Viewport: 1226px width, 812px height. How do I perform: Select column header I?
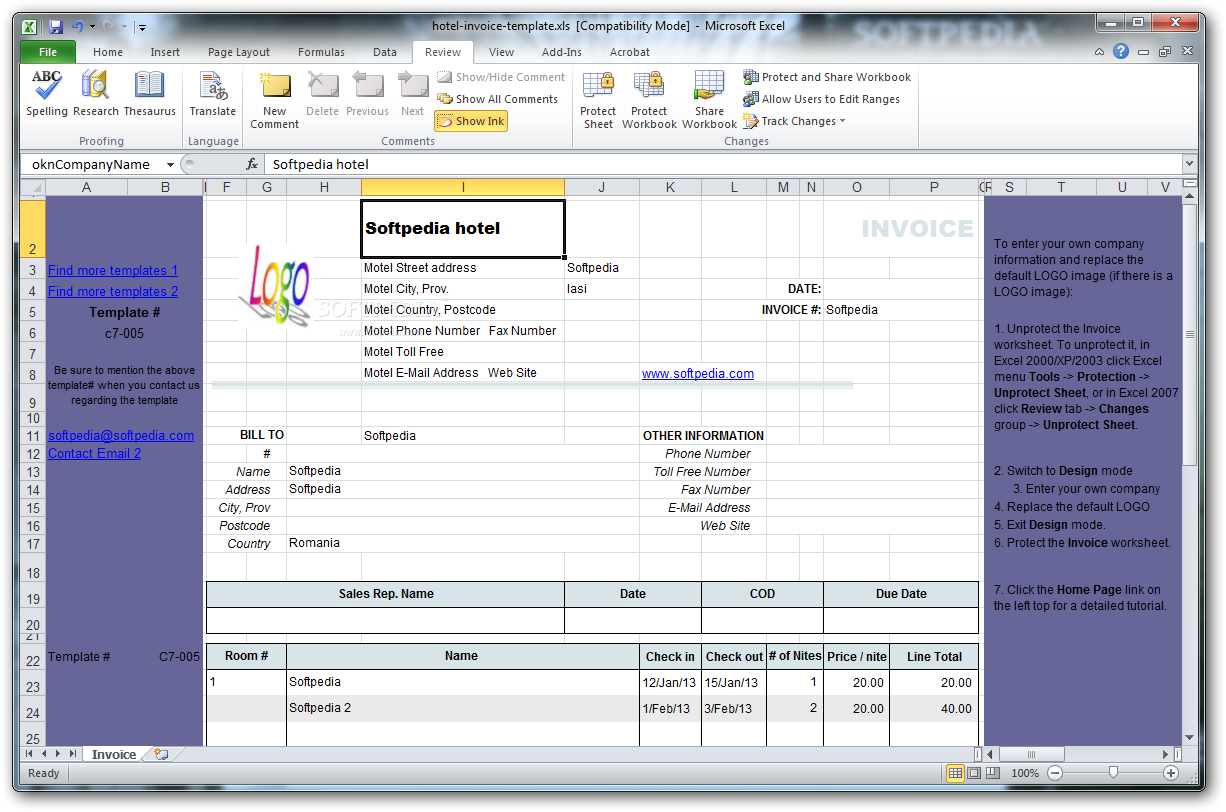[463, 187]
